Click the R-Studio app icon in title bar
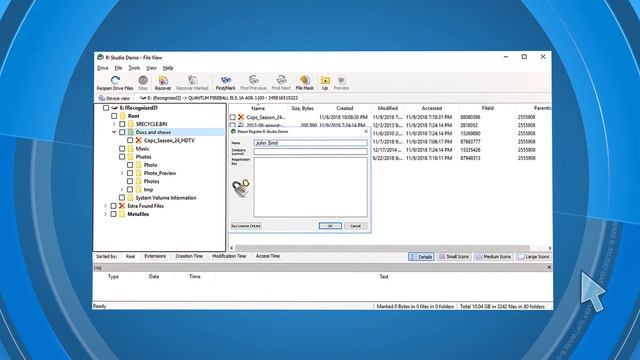This screenshot has width=640, height=360. pyautogui.click(x=100, y=58)
